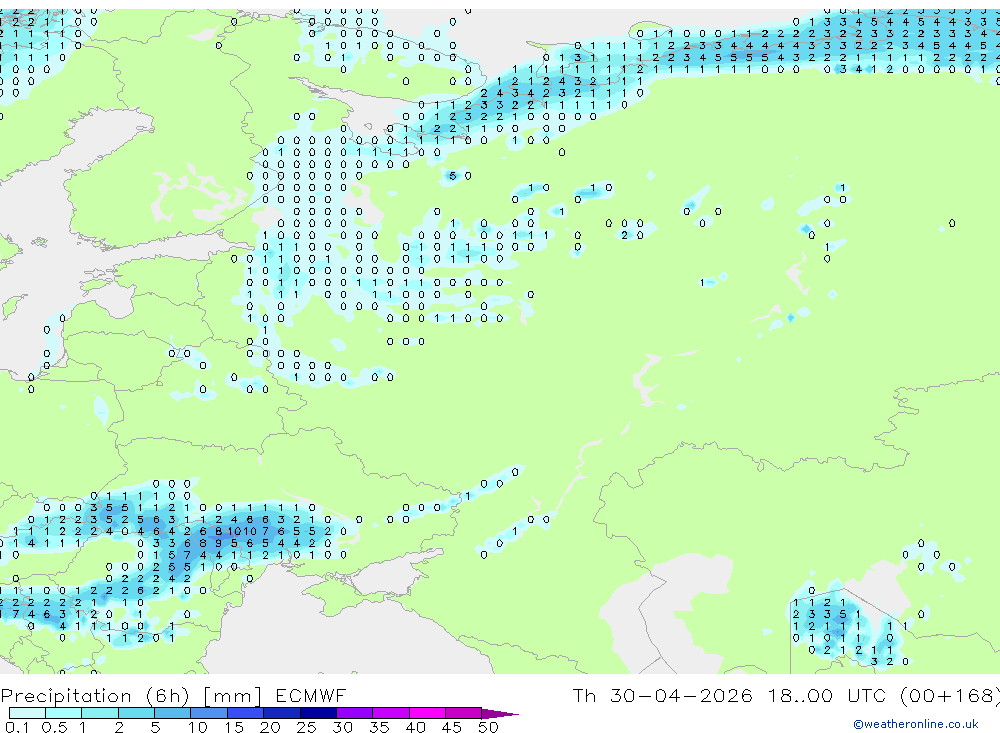1000x733 pixels.
Task: Click the legend scale label '45'
Action: coord(452,727)
